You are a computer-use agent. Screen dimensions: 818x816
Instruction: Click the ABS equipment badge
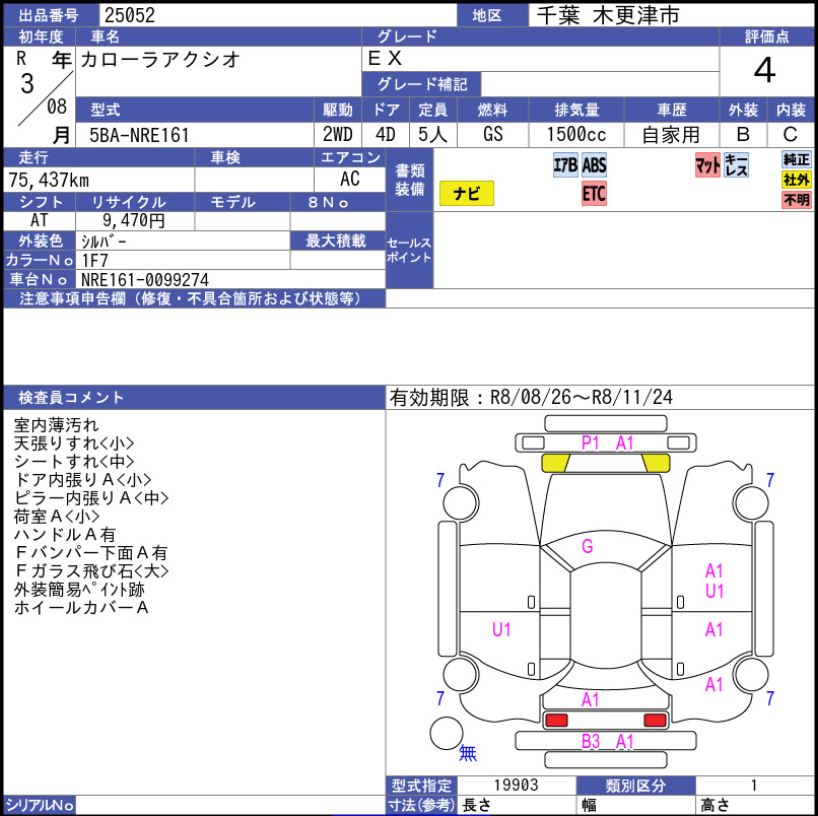[594, 165]
